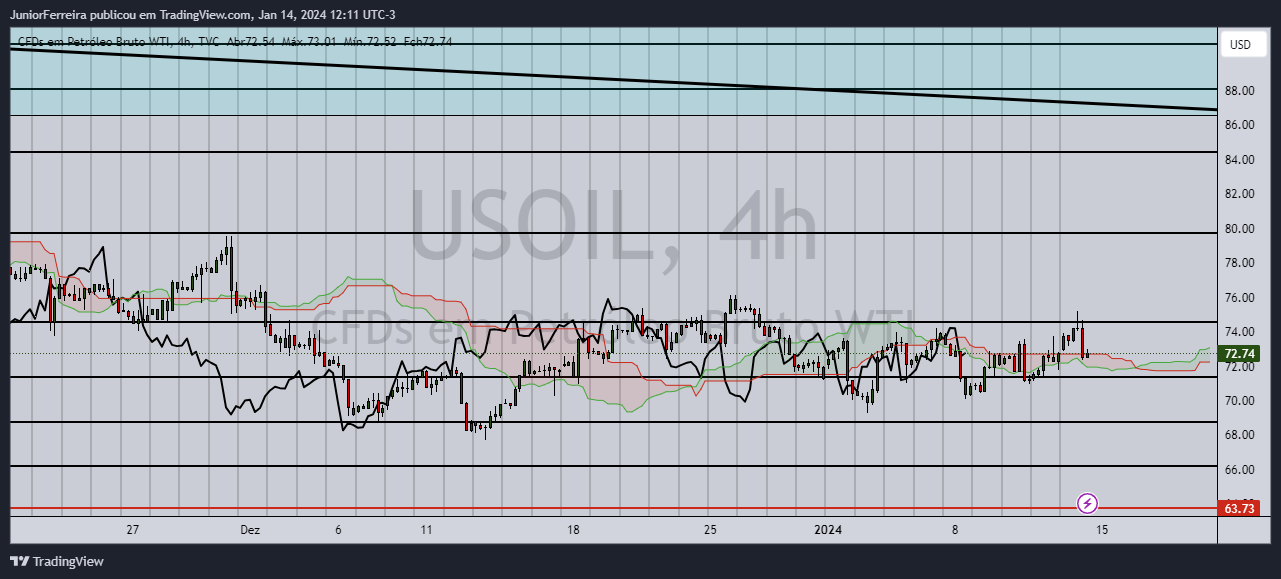Click the '2024' year label on time axis
1281x579 pixels.
(x=828, y=530)
